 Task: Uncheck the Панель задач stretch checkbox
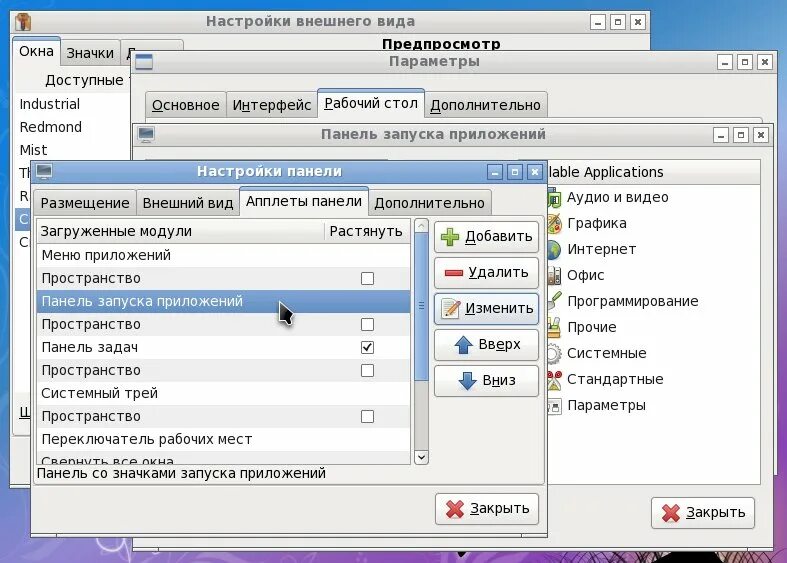point(367,347)
